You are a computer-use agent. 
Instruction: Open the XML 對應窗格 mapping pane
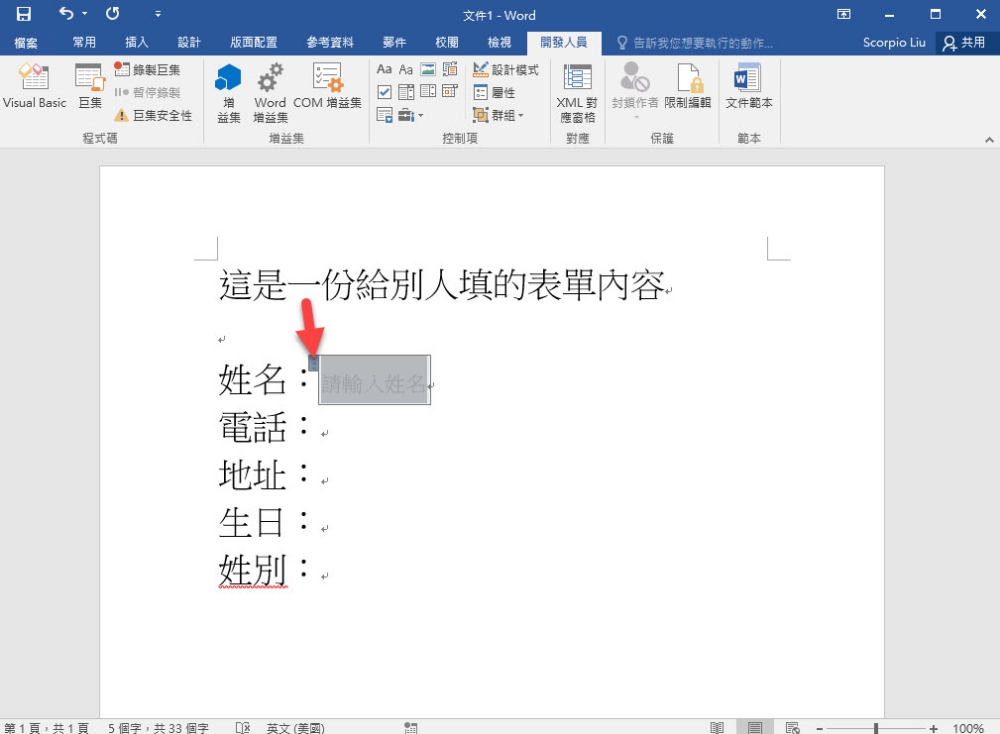577,93
